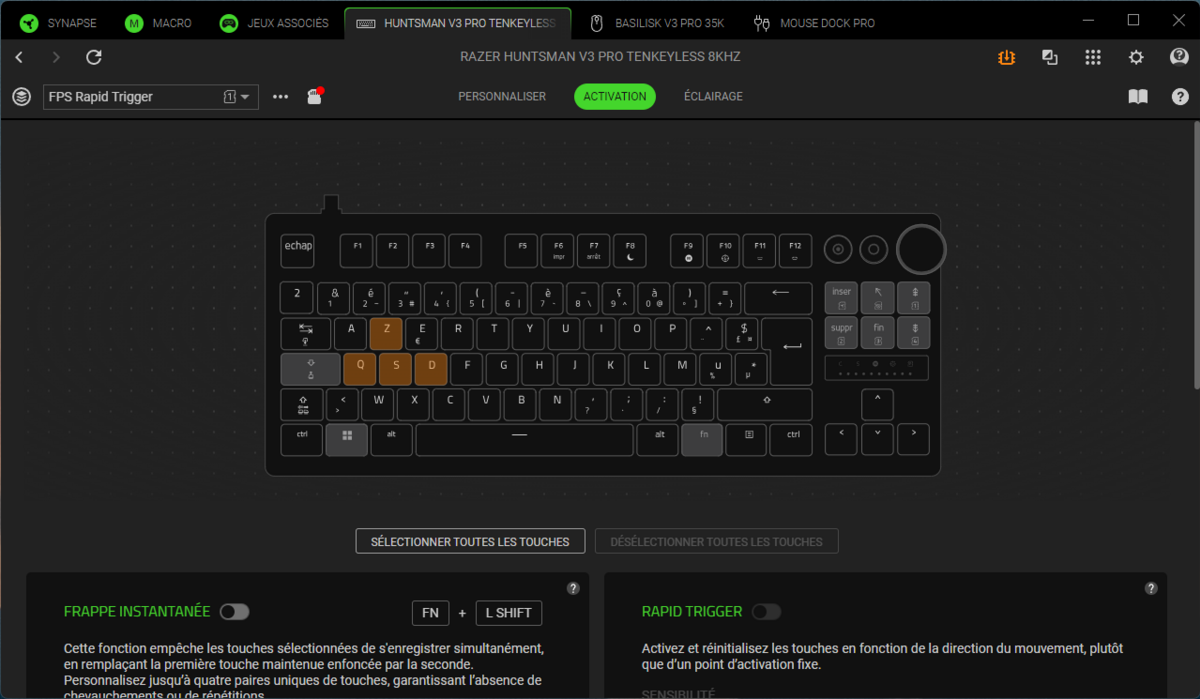This screenshot has height=699, width=1200.
Task: Show Frappe Instantanée help tooltip
Action: 573,588
